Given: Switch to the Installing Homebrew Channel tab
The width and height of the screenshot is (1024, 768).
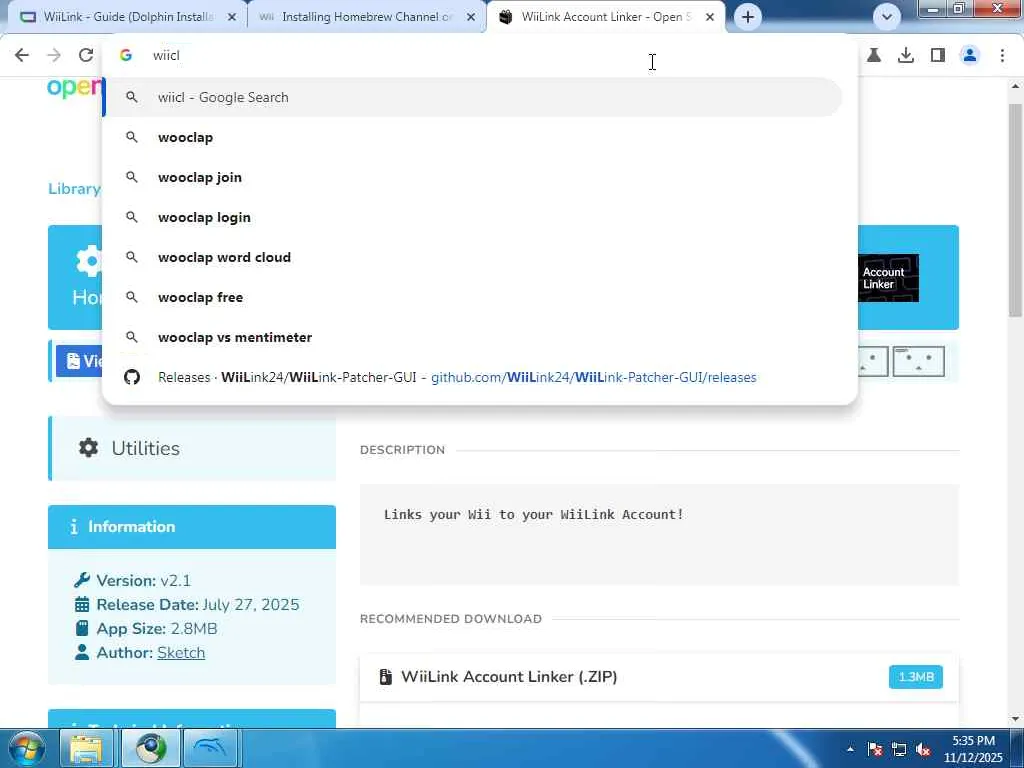Looking at the screenshot, I should click(x=368, y=17).
